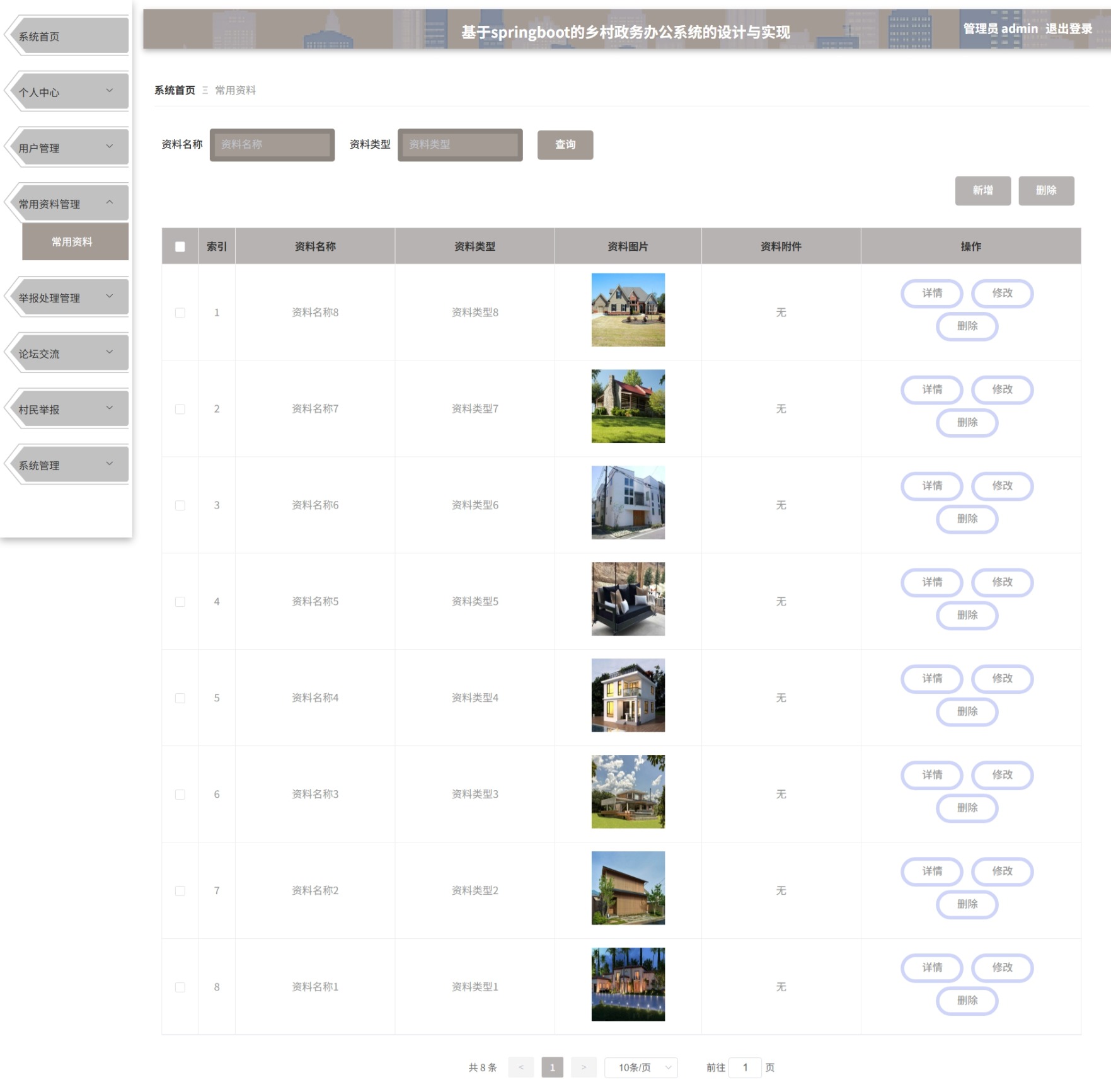
Task: Click the 新增 add button
Action: pos(982,190)
